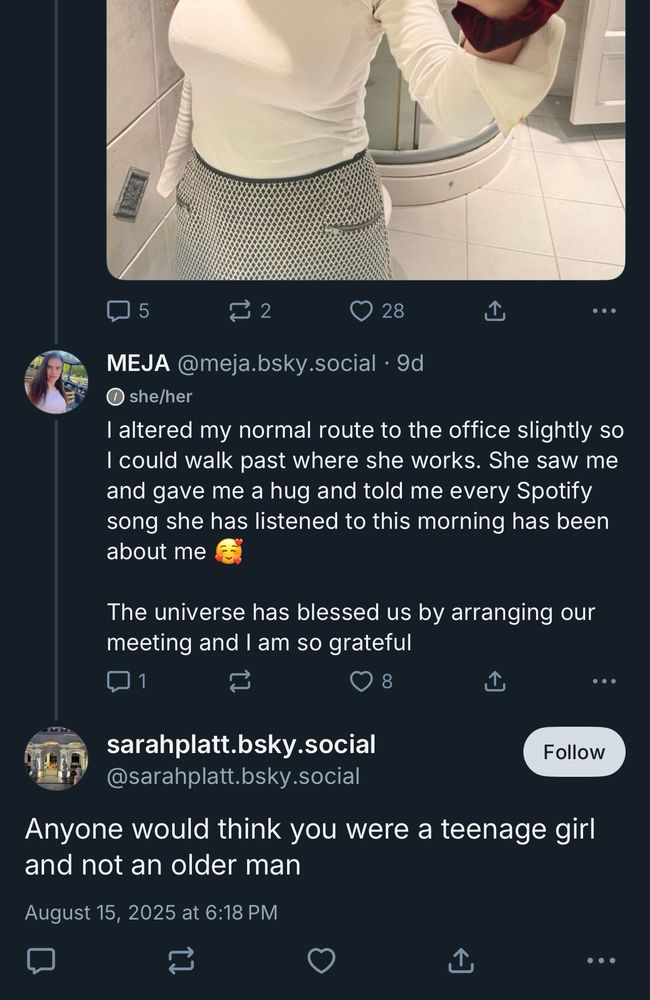Follow sarahplatt.bsky.social
The width and height of the screenshot is (650, 1000).
tap(574, 752)
